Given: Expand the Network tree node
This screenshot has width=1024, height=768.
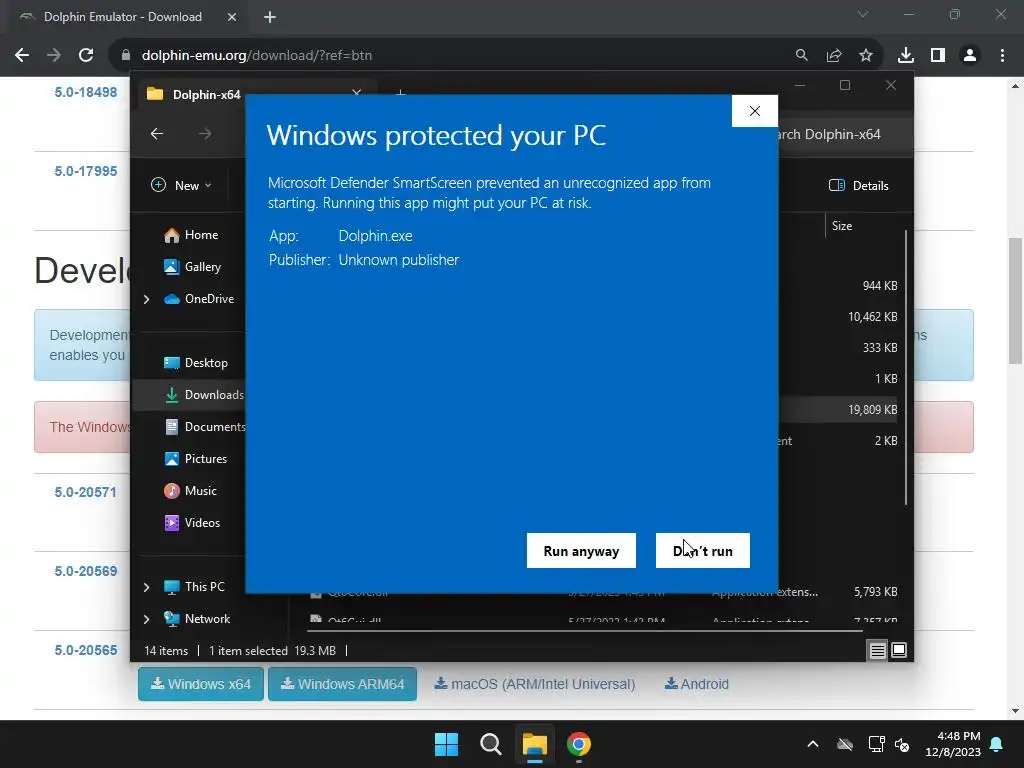Looking at the screenshot, I should (x=146, y=619).
